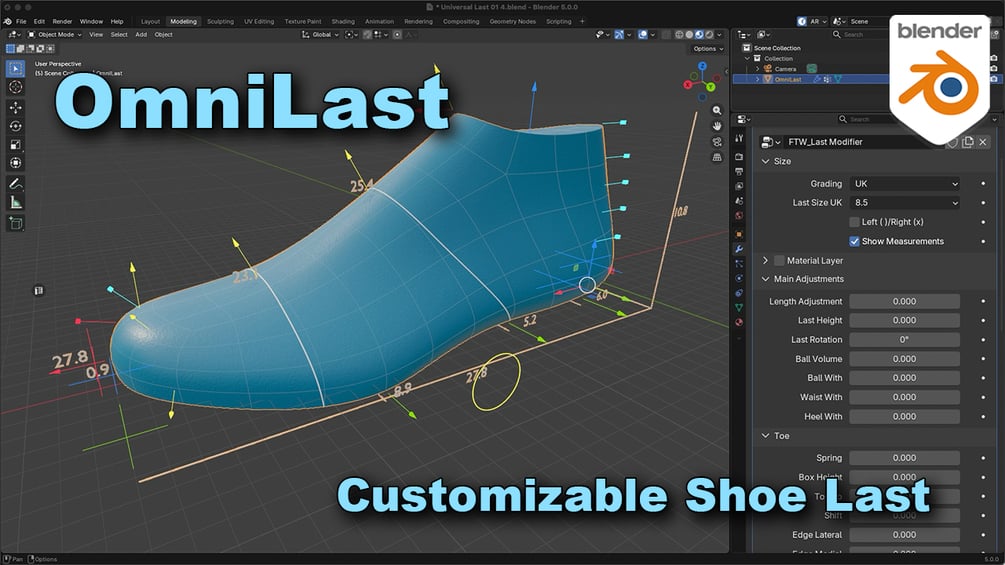Open the Output properties tab
This screenshot has height=565, width=1005.
739,172
